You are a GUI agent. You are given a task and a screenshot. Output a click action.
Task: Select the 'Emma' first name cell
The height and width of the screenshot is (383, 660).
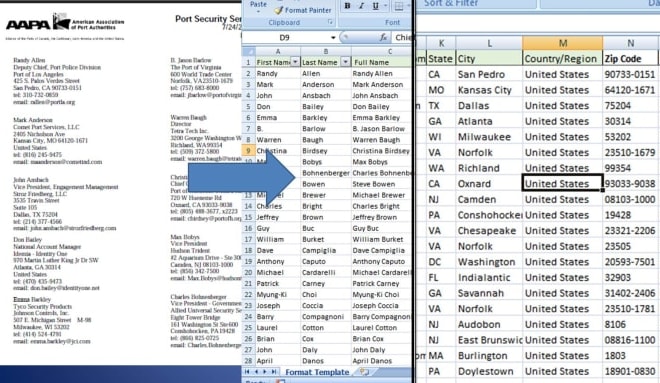[x=277, y=117]
